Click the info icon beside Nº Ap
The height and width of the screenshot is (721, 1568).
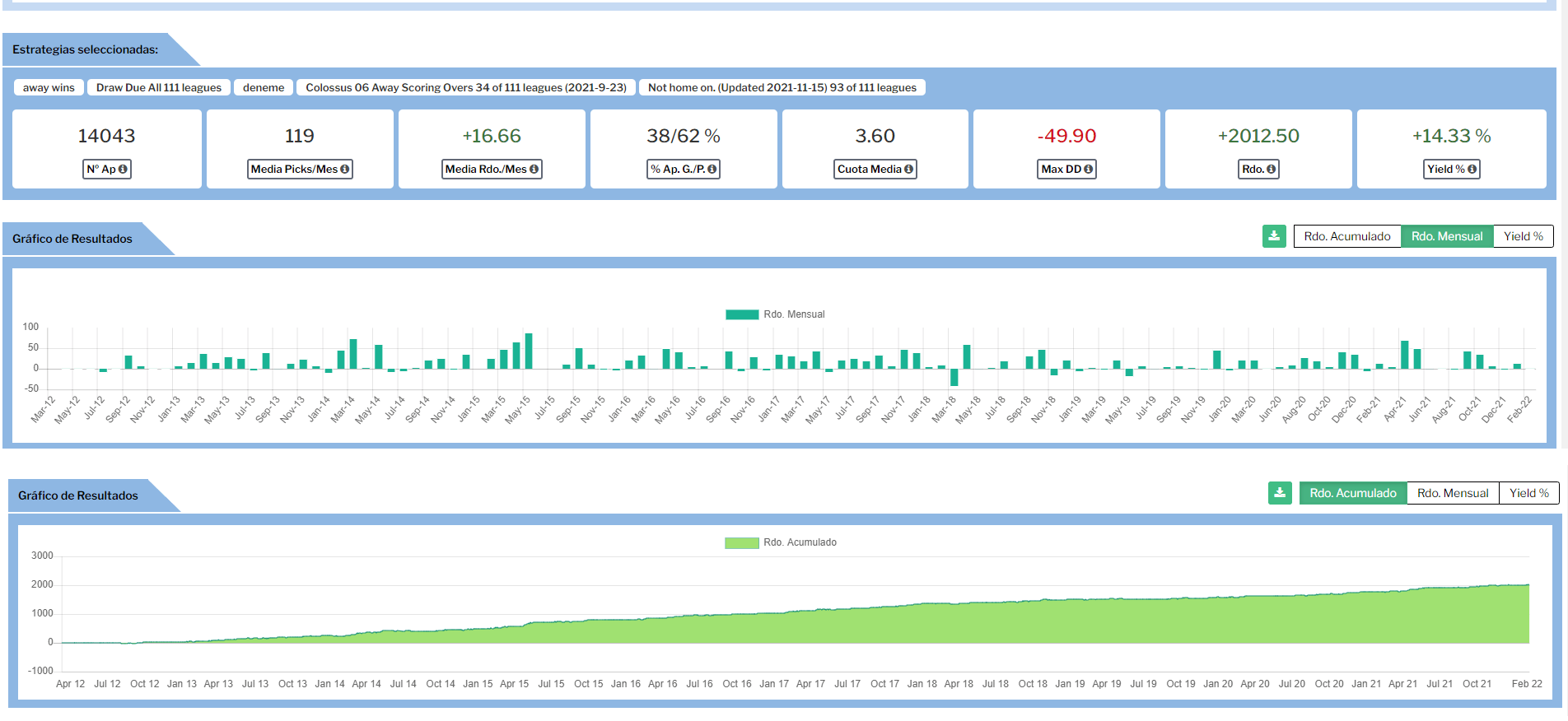click(x=123, y=170)
